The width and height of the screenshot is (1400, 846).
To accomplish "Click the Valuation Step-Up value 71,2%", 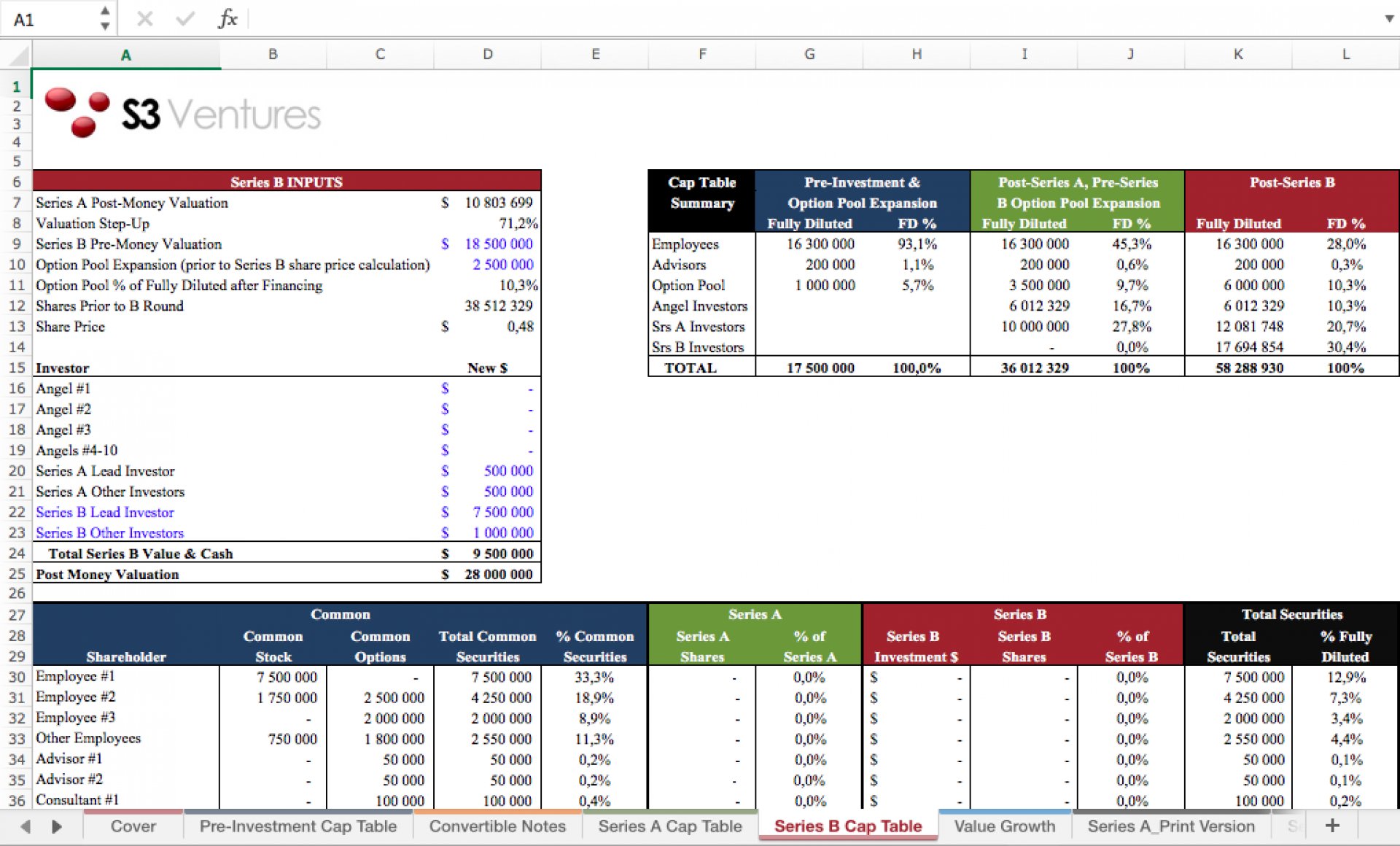I will [518, 223].
